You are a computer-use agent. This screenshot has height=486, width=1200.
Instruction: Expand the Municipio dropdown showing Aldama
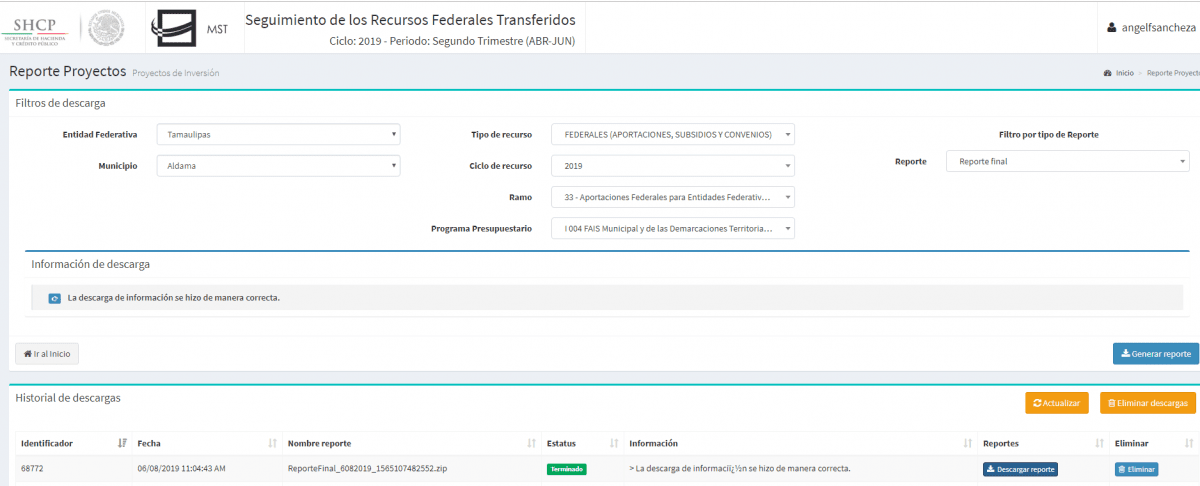tap(278, 166)
